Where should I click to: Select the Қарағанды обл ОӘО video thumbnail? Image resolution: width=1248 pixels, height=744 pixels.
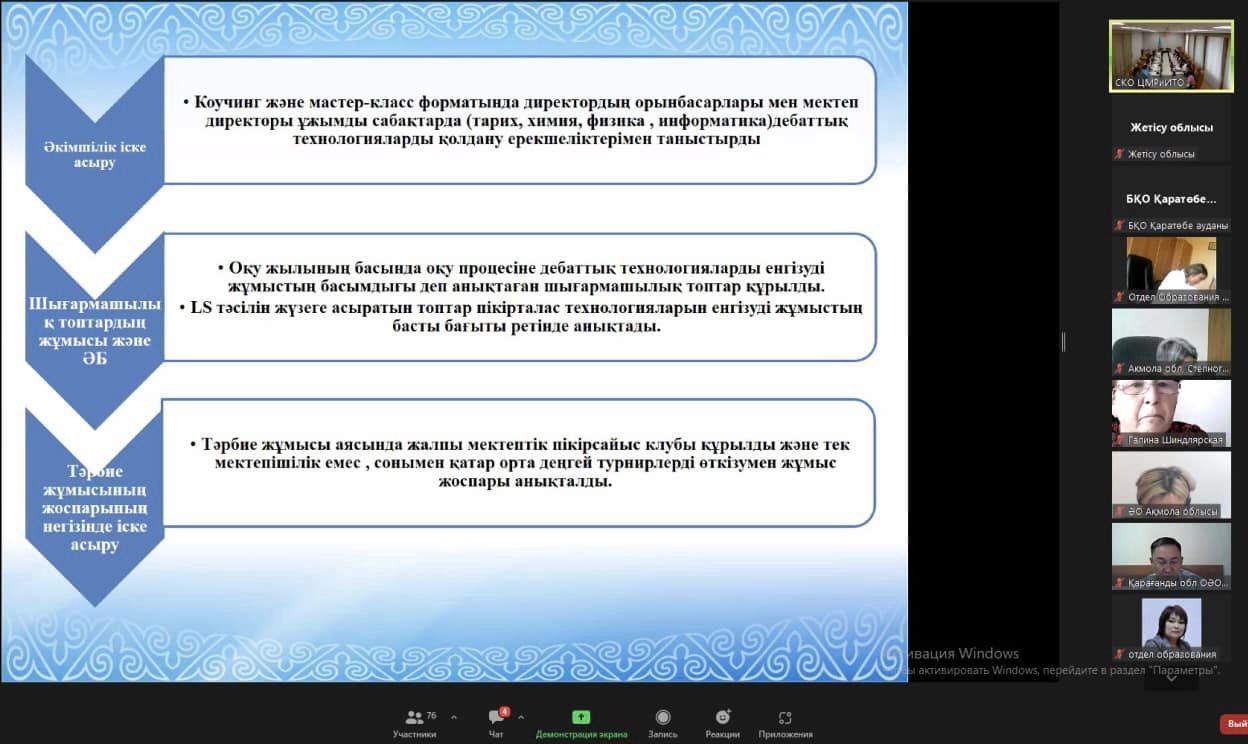(x=1171, y=556)
